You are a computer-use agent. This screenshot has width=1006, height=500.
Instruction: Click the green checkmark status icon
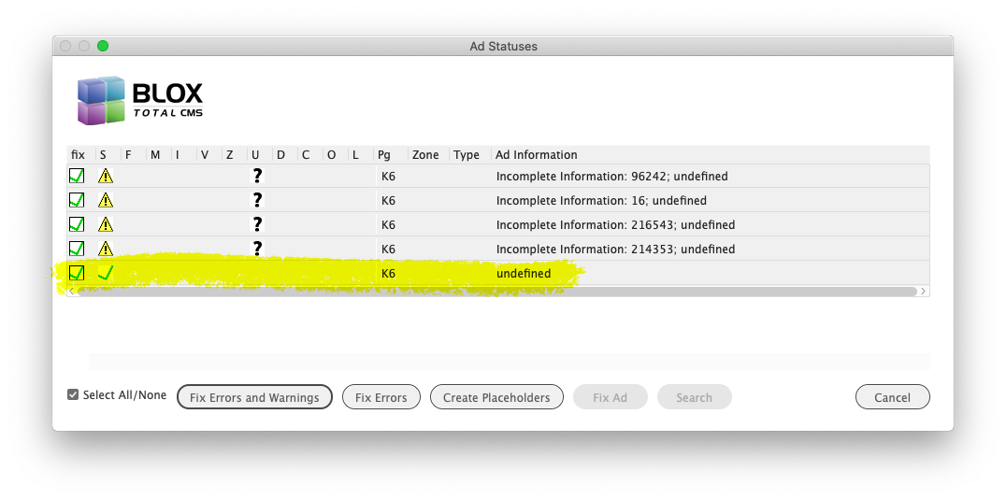pyautogui.click(x=105, y=273)
